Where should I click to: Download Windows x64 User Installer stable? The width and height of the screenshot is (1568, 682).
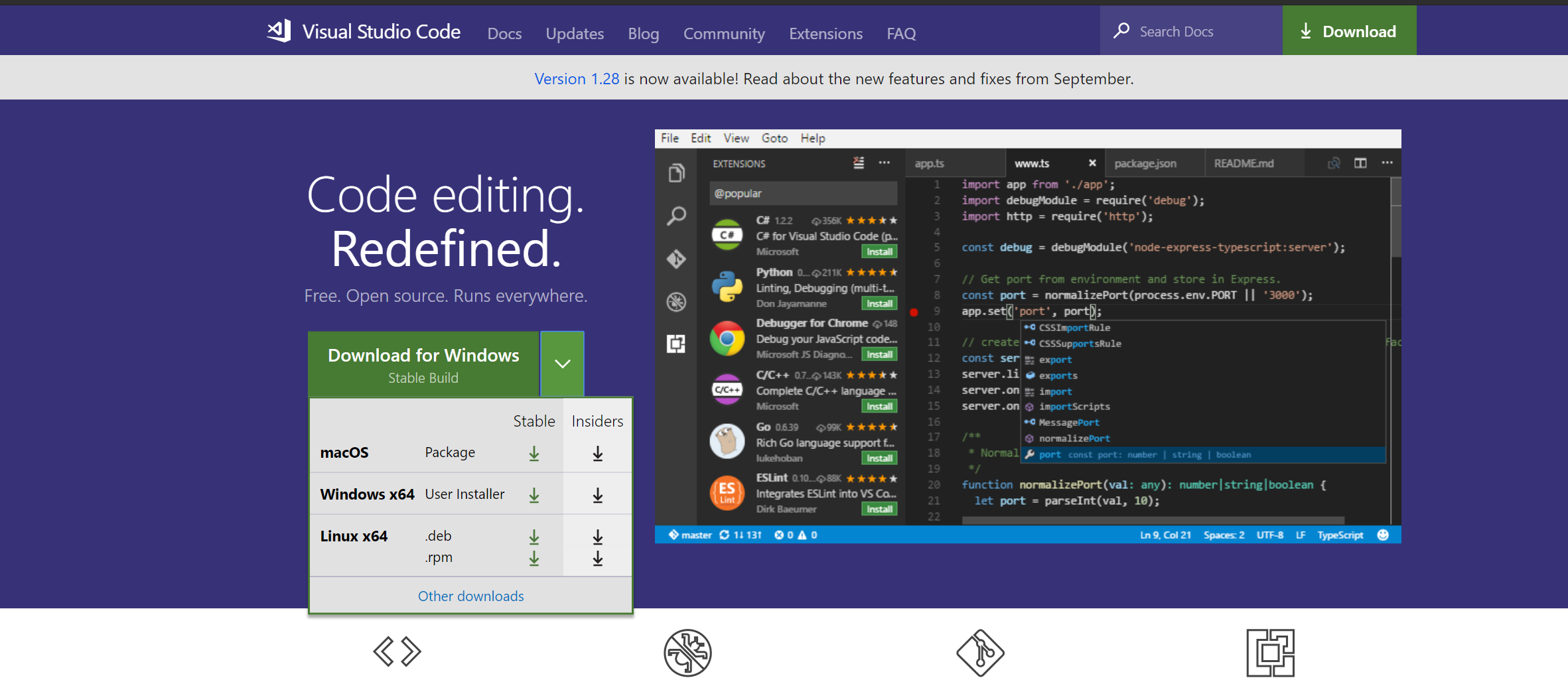pos(534,495)
